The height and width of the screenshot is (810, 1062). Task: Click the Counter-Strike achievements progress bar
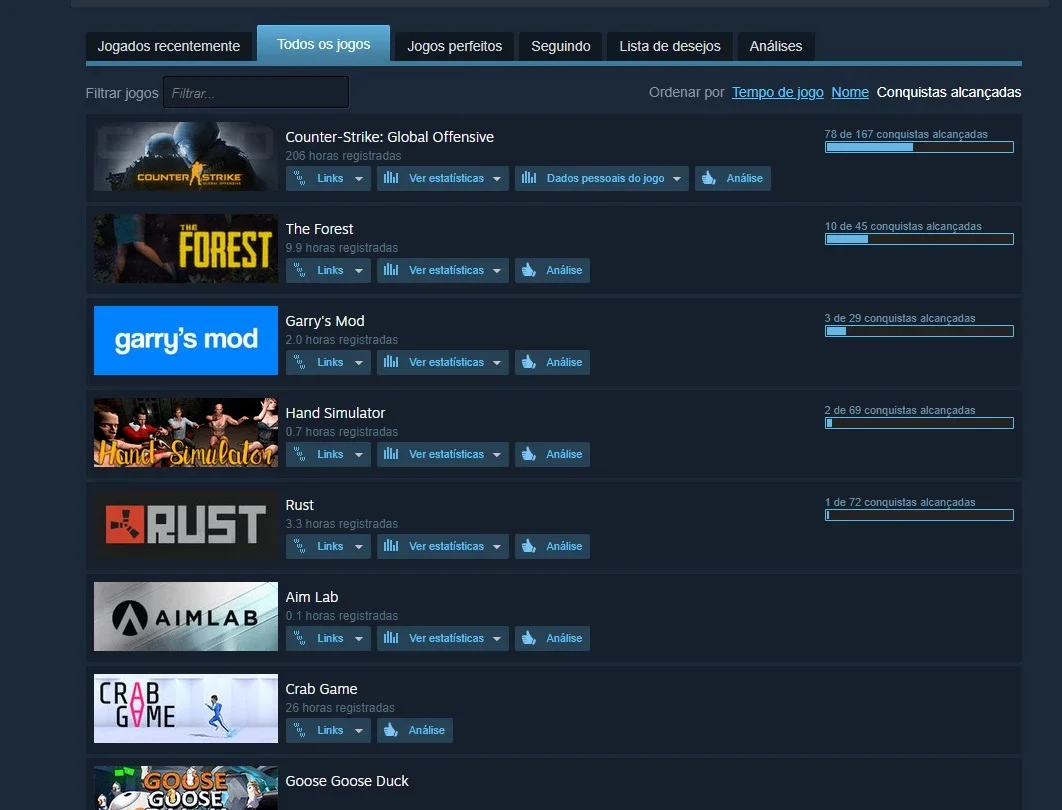[919, 147]
